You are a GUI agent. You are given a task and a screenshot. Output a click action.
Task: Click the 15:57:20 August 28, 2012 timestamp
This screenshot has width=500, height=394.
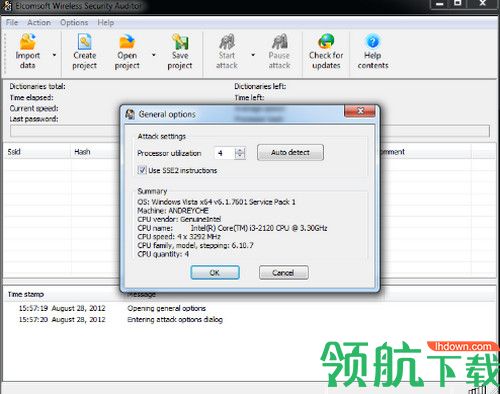tap(62, 320)
